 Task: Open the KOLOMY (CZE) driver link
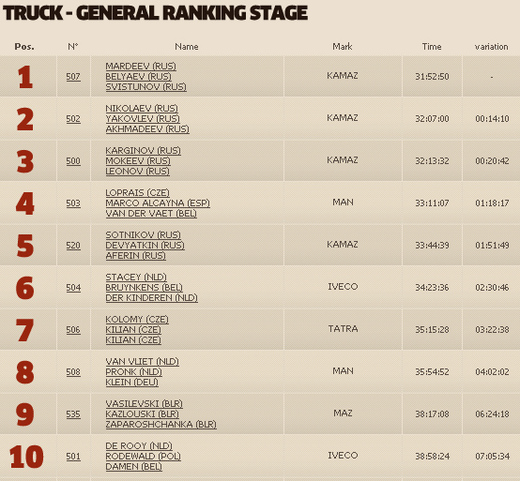[x=137, y=319]
